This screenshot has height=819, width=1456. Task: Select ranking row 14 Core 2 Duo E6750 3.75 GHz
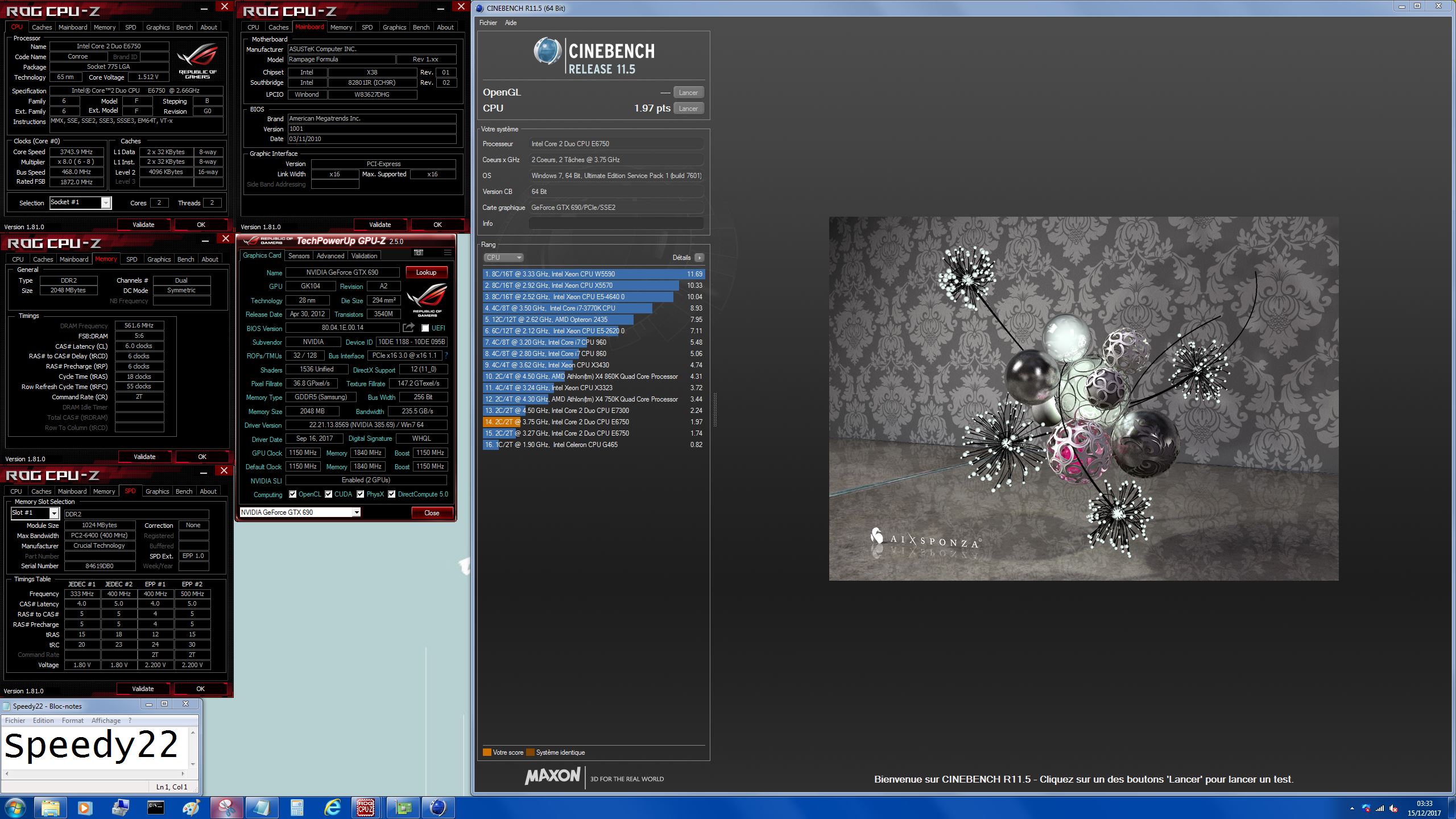click(594, 422)
